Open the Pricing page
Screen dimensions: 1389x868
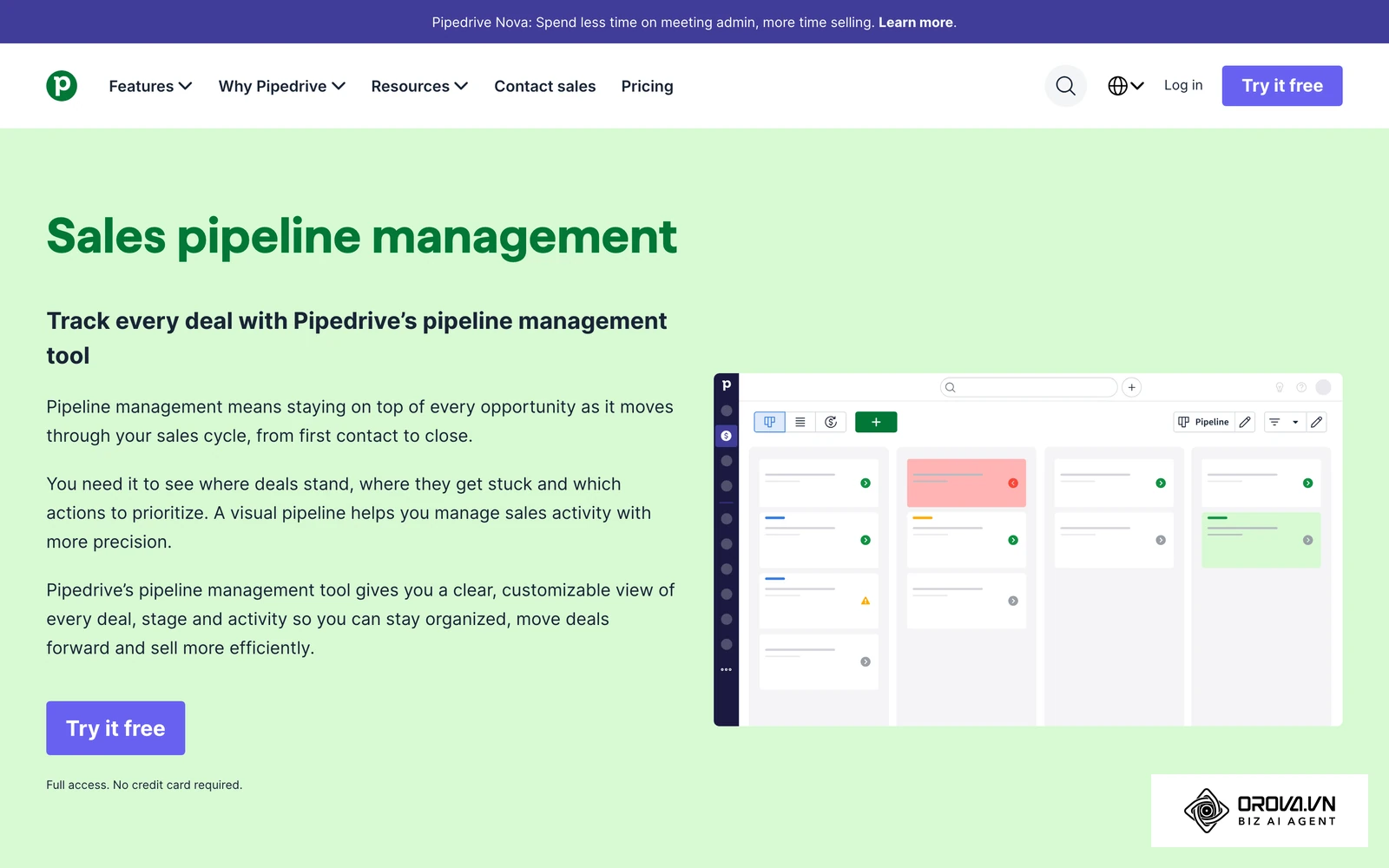point(647,86)
